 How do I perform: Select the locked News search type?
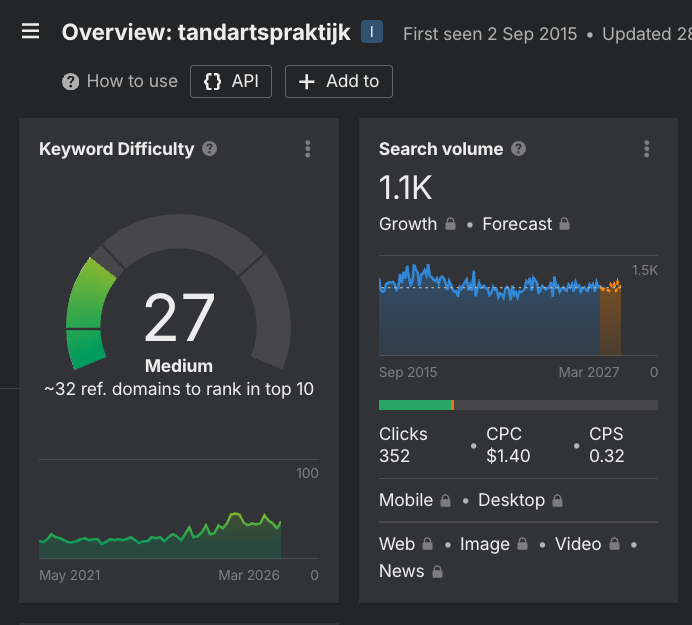click(411, 571)
